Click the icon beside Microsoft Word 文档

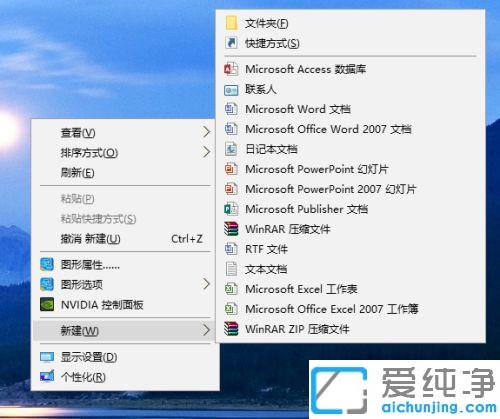(x=231, y=109)
